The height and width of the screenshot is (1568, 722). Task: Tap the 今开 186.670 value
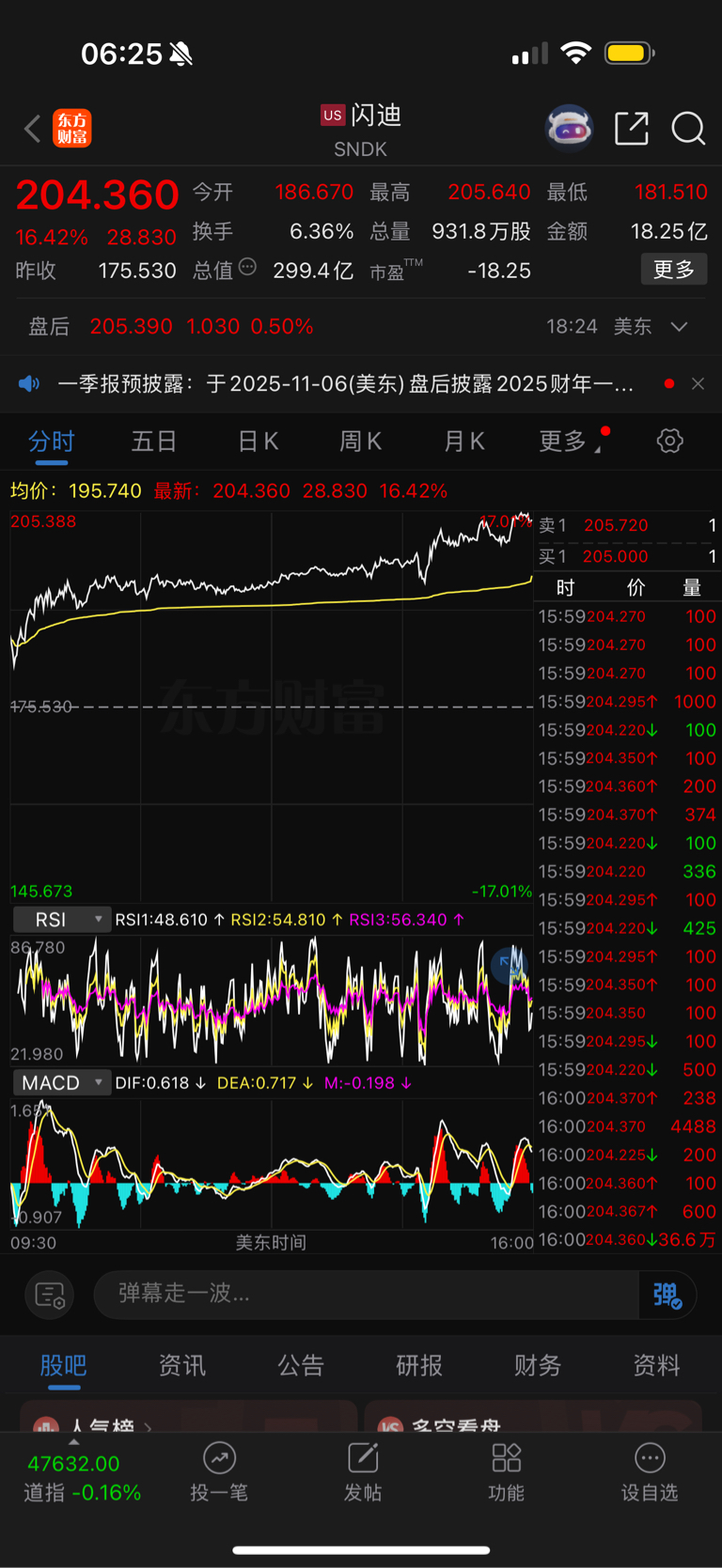pyautogui.click(x=314, y=192)
